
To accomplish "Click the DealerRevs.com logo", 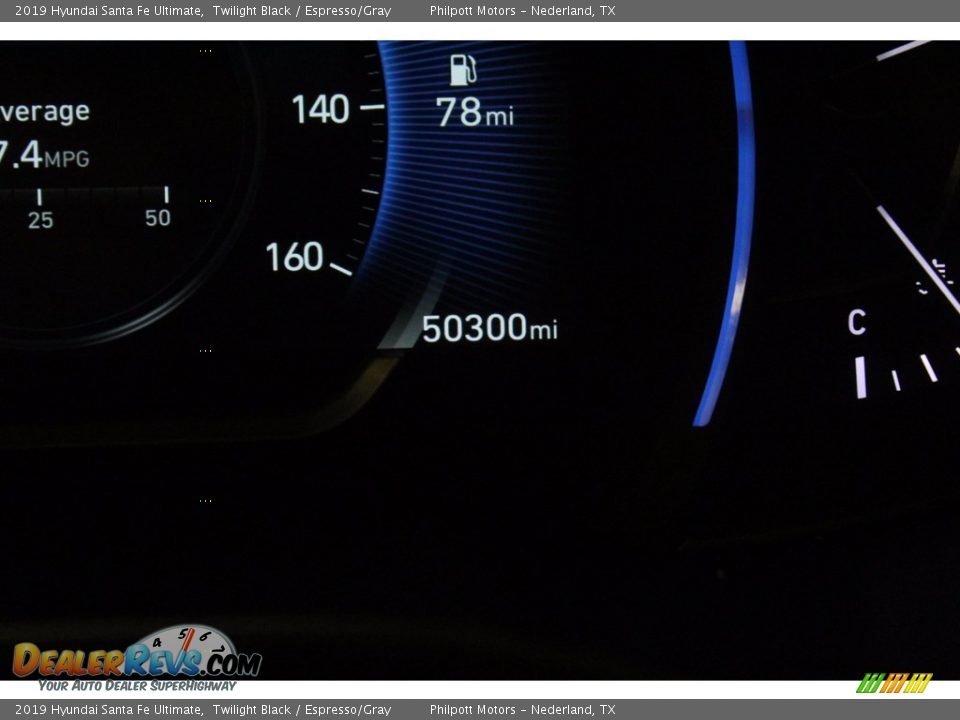I will point(137,653).
